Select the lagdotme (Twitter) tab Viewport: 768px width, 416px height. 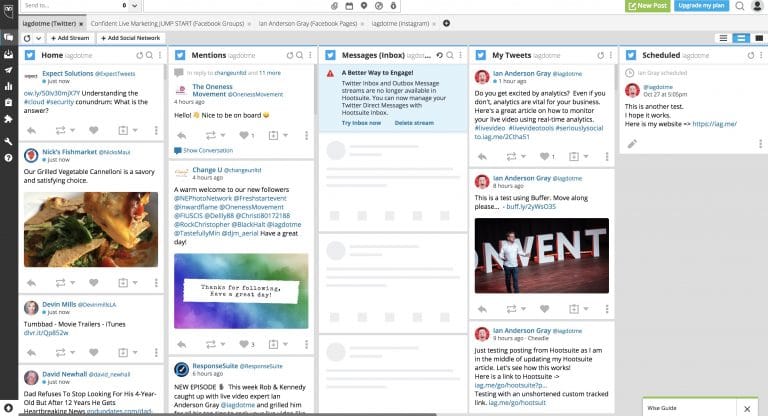[49, 23]
